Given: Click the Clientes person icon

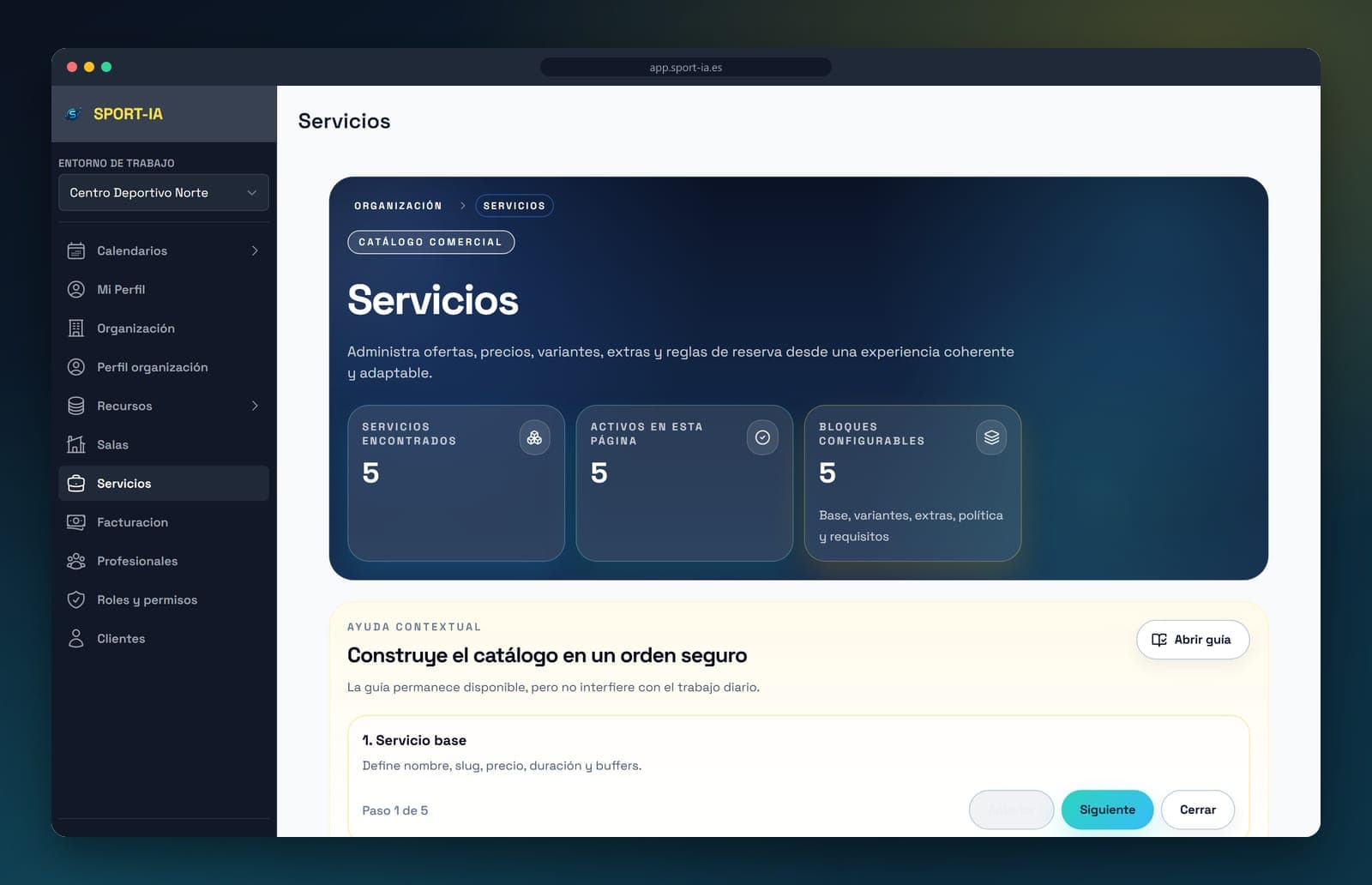Looking at the screenshot, I should 76,639.
